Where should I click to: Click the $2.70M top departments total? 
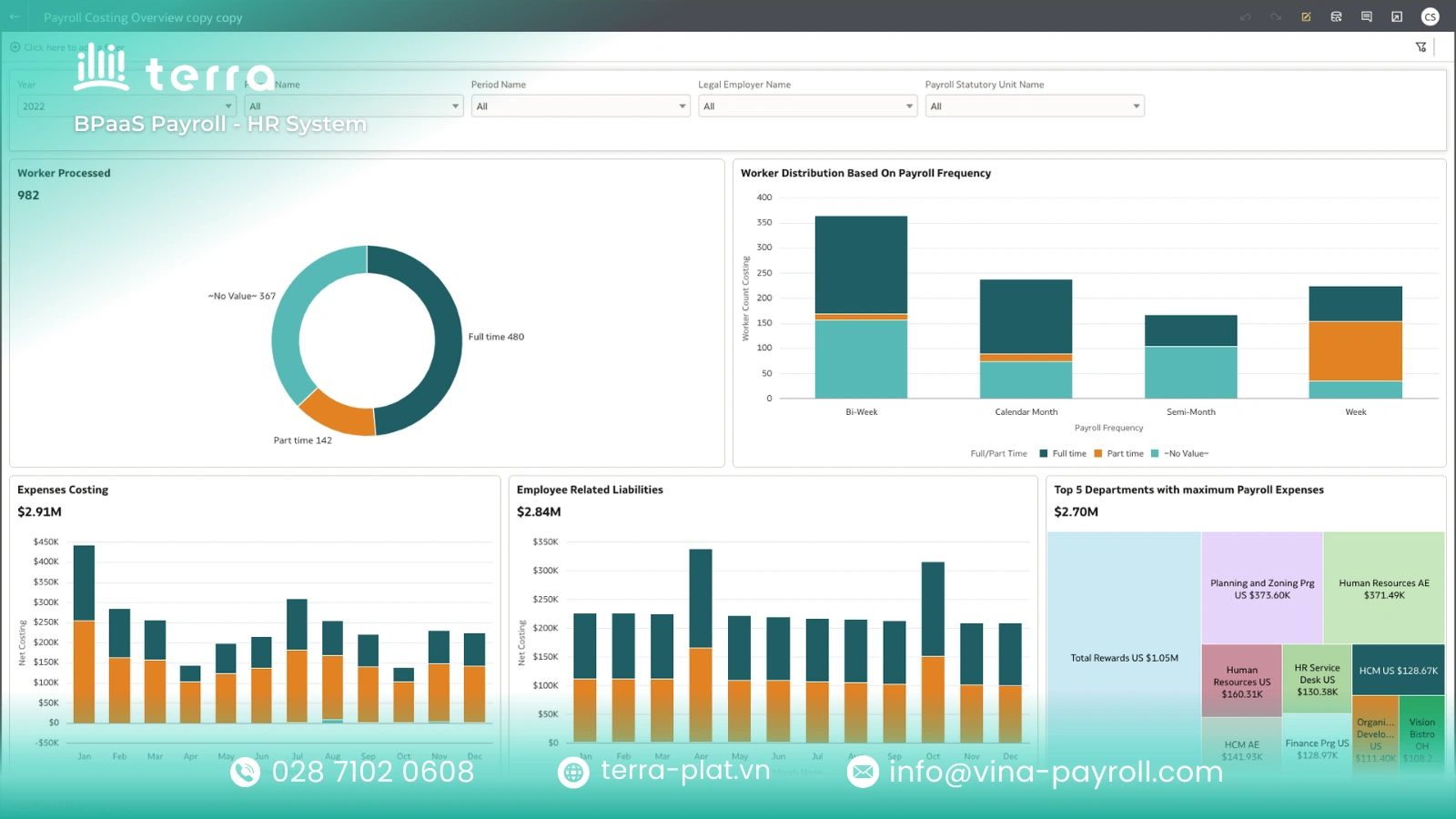[1076, 511]
